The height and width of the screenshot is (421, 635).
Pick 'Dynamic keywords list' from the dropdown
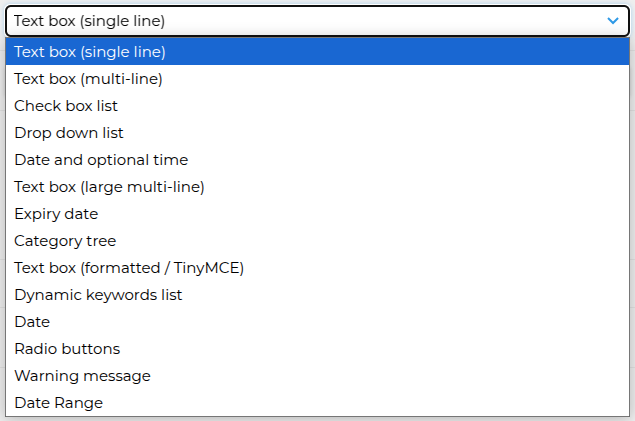click(98, 295)
